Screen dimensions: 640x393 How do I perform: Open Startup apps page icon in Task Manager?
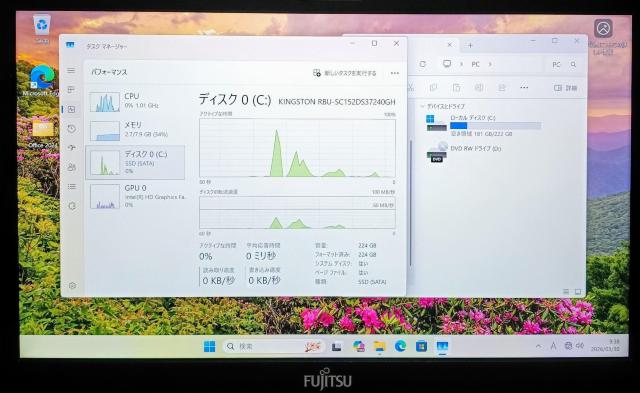point(71,147)
